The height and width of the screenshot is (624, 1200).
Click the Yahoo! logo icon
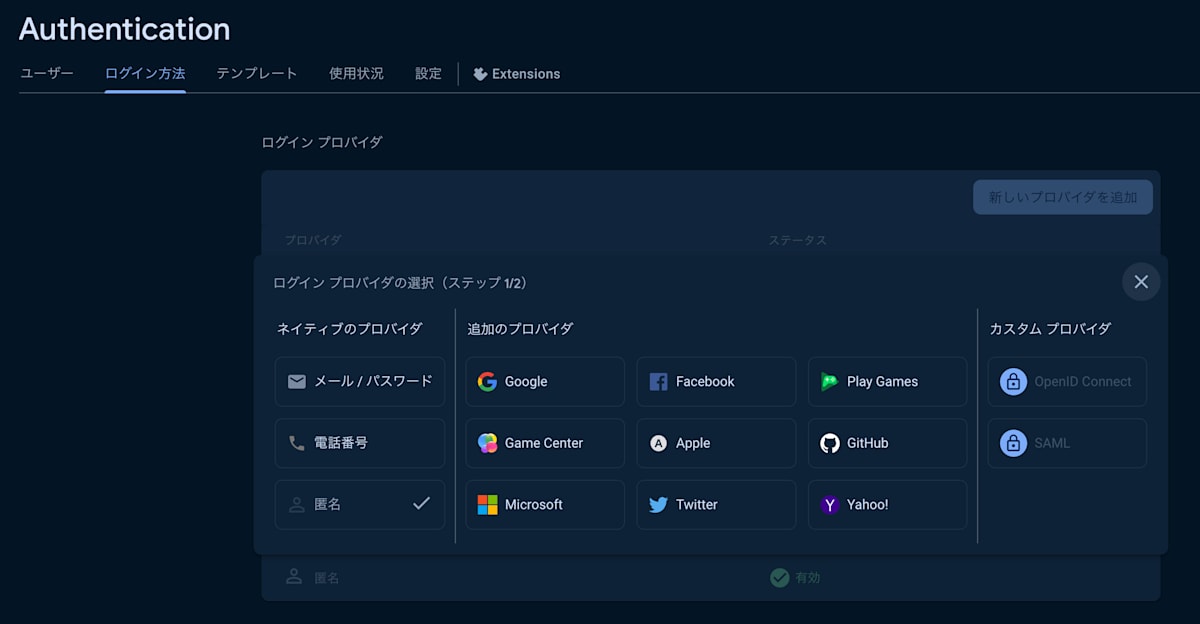829,505
